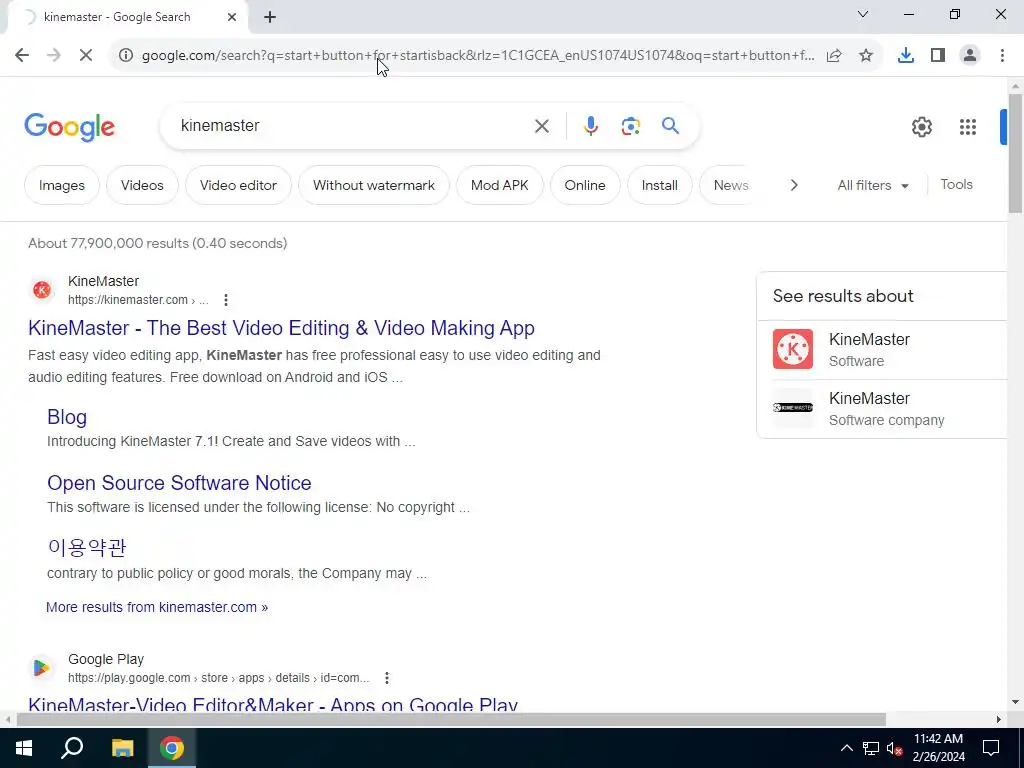
Task: Expand the All filters dropdown
Action: pyautogui.click(x=873, y=185)
